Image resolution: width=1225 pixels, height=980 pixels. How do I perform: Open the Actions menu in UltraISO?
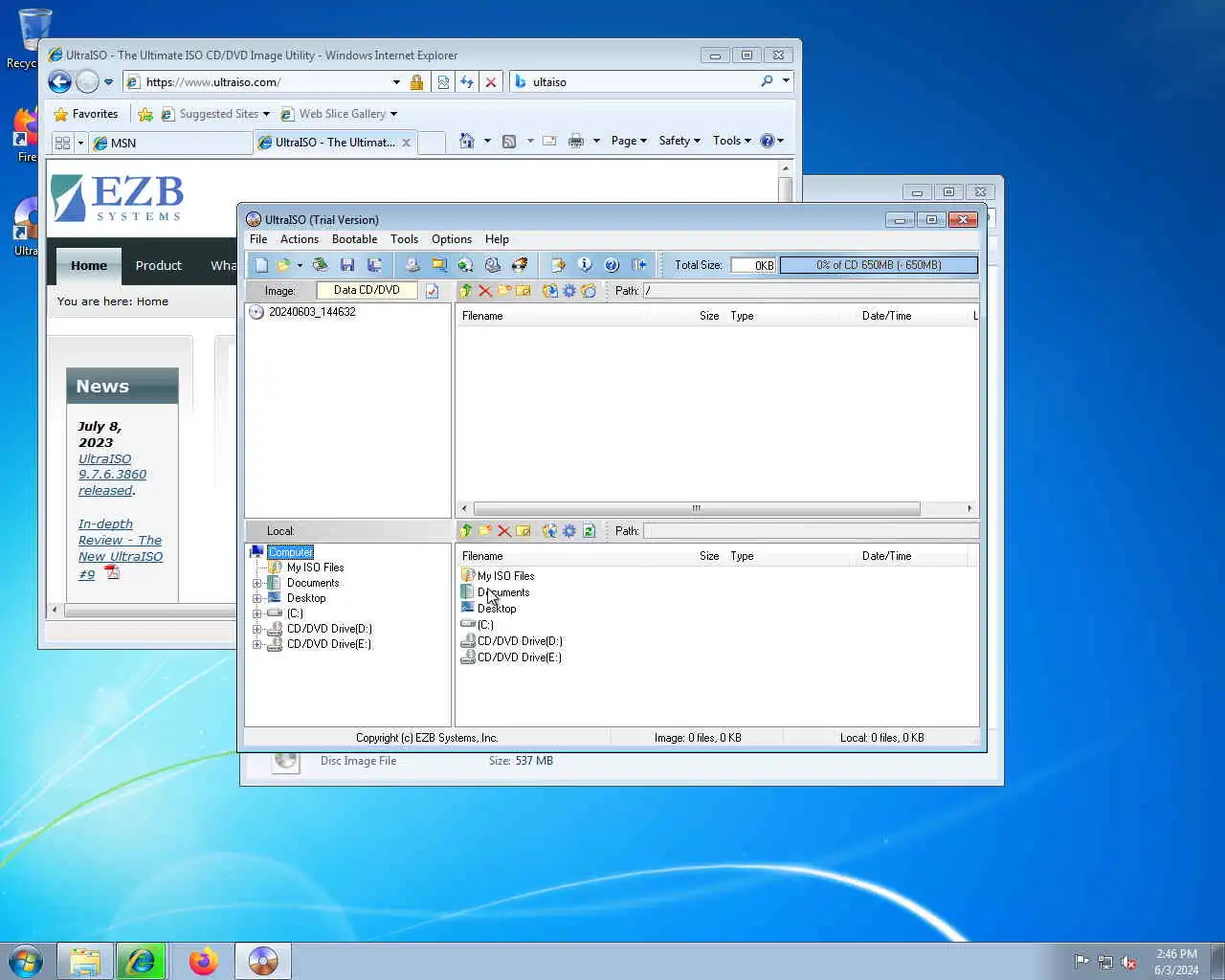pyautogui.click(x=300, y=239)
